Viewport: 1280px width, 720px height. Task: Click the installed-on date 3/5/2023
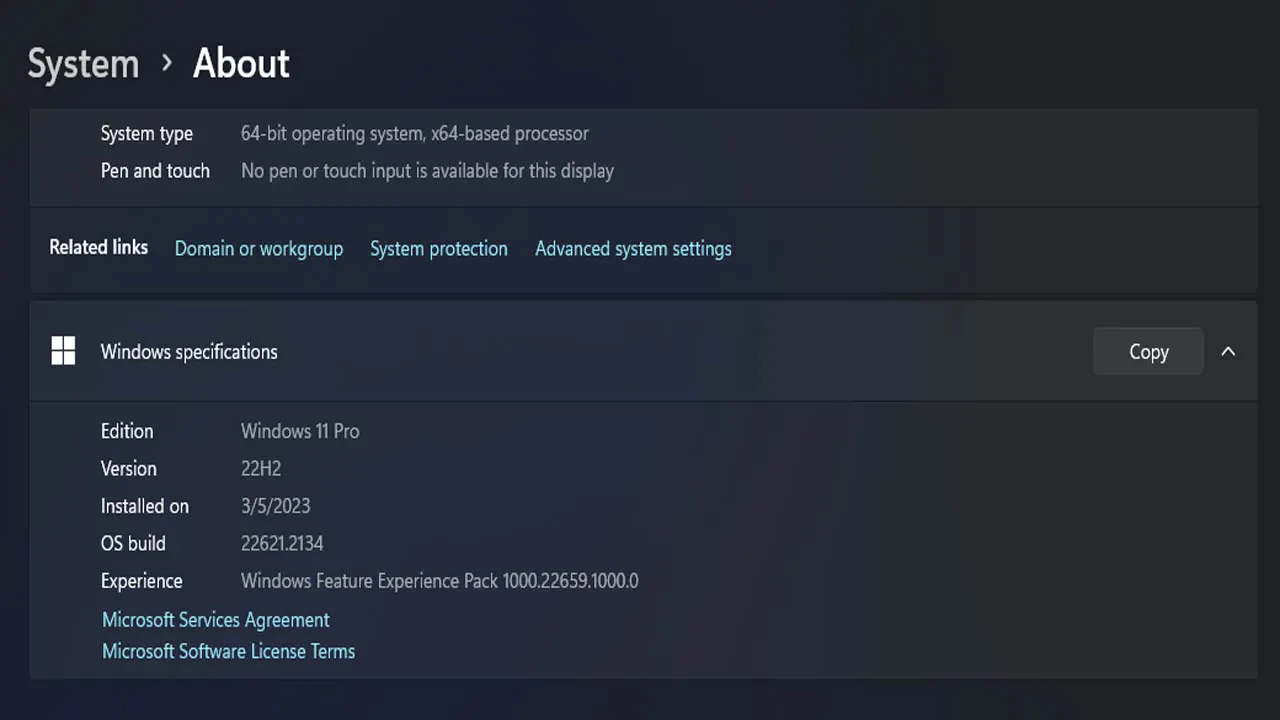275,506
